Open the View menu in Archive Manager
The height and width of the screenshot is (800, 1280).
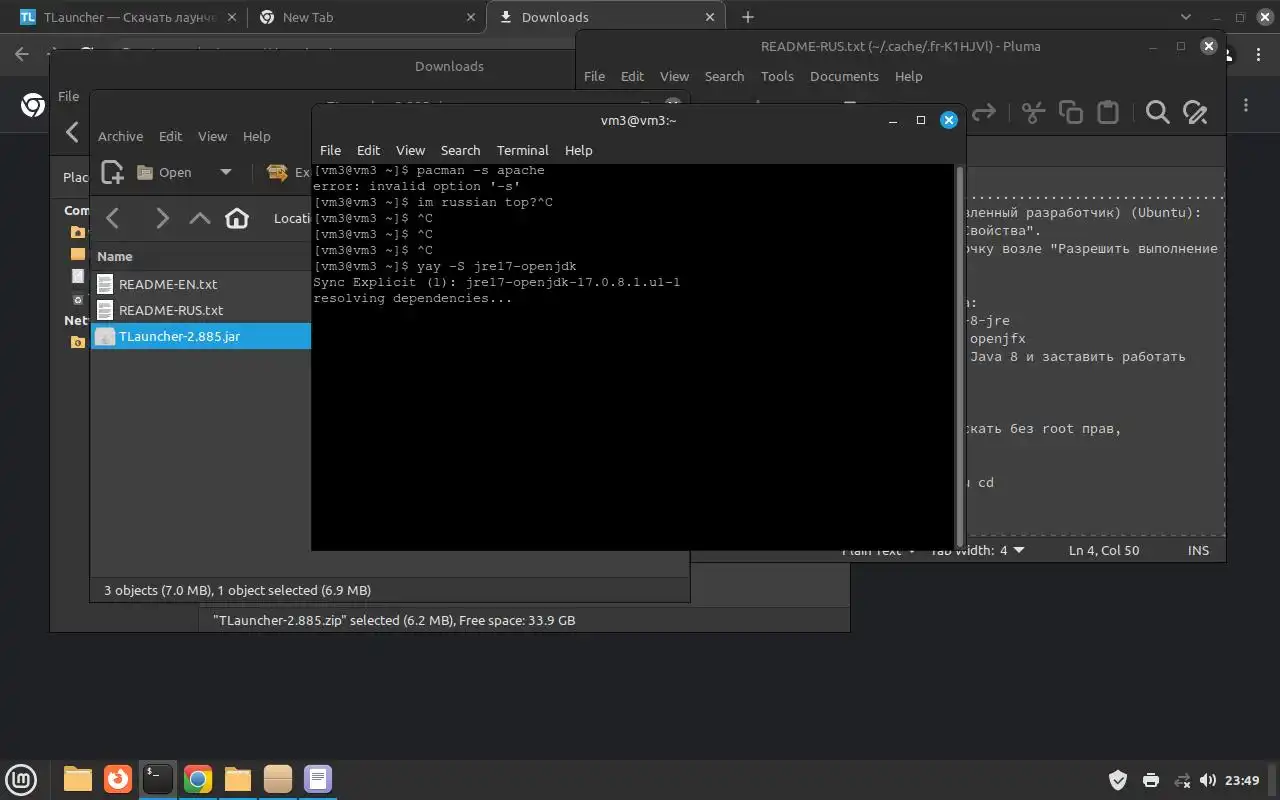click(x=212, y=136)
